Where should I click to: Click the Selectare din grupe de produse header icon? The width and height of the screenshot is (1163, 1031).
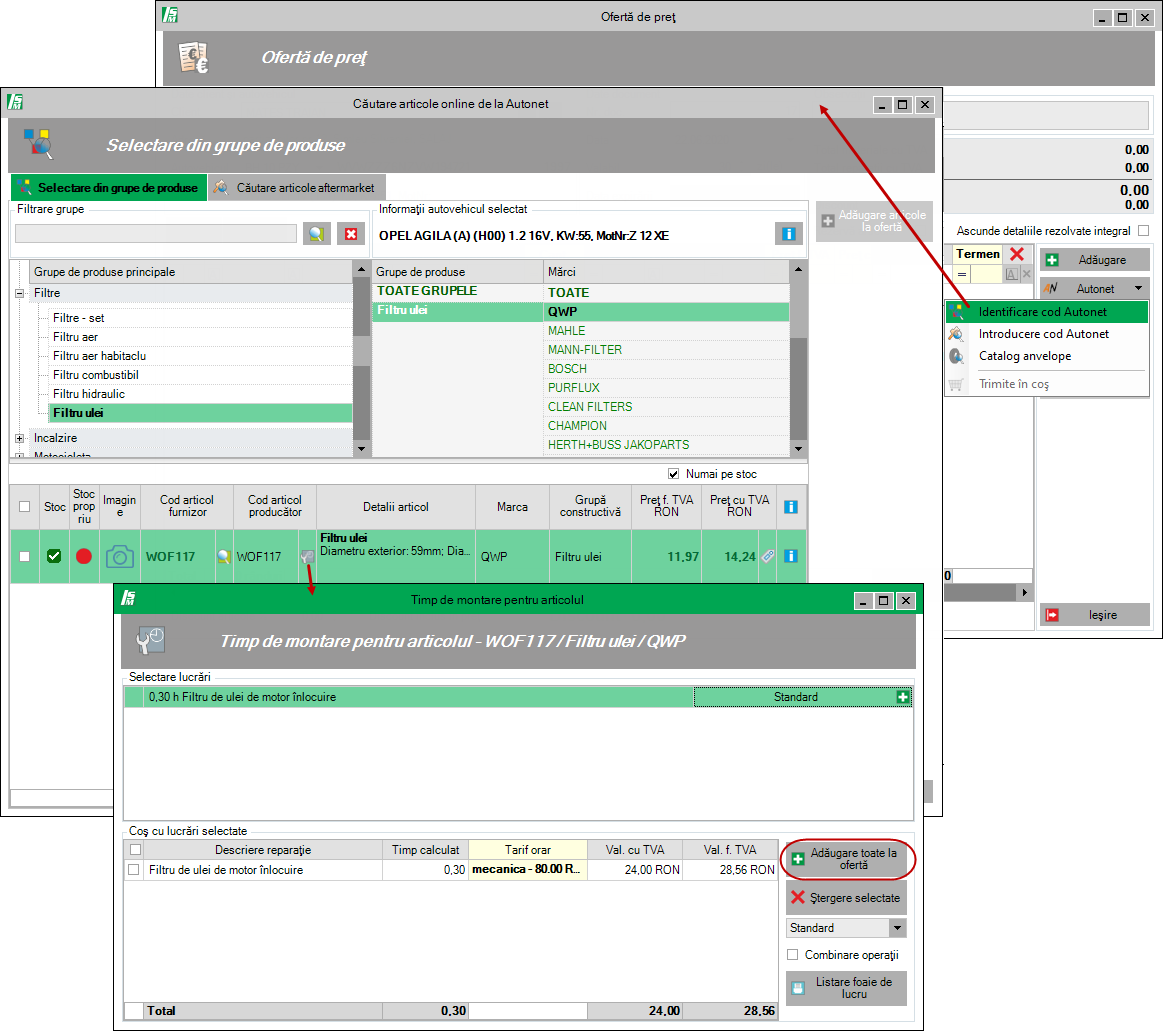(38, 144)
